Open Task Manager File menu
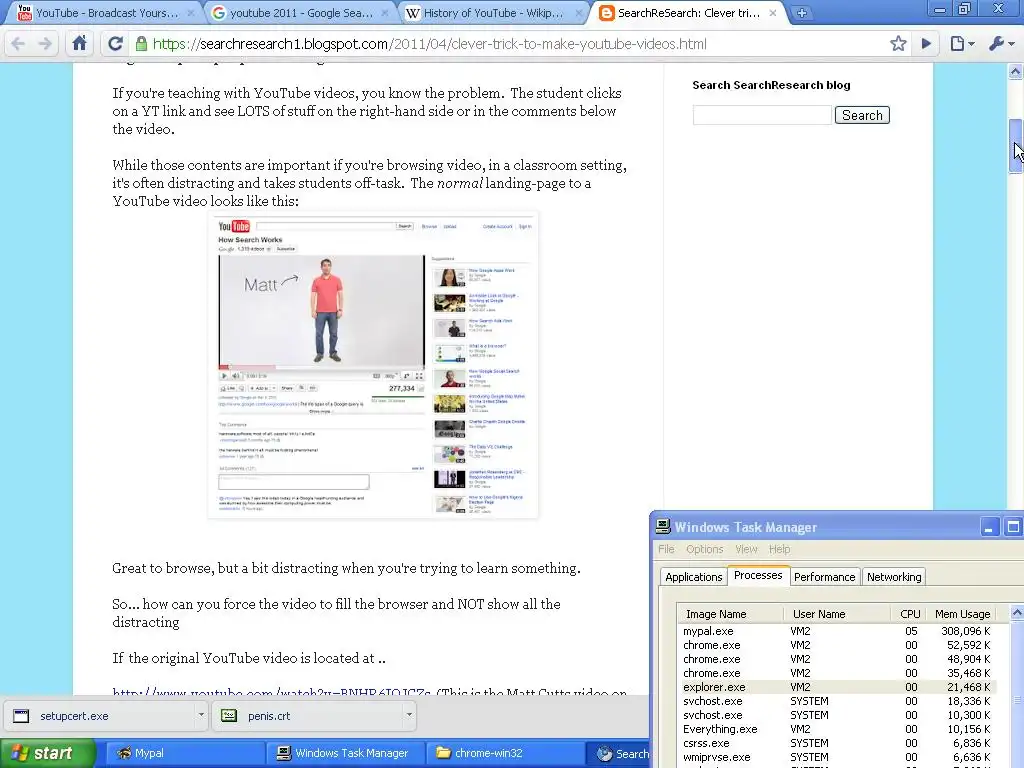Image resolution: width=1024 pixels, height=768 pixels. (666, 549)
